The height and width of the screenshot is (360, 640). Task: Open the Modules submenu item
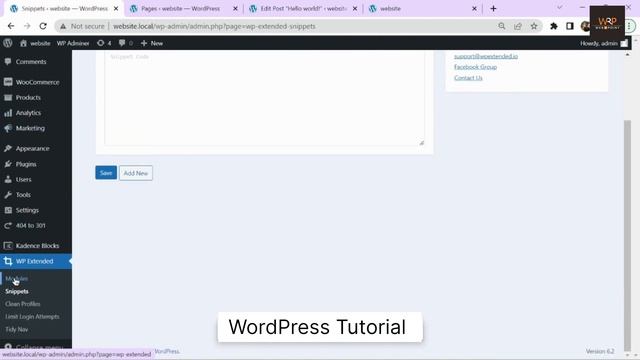pyautogui.click(x=17, y=278)
